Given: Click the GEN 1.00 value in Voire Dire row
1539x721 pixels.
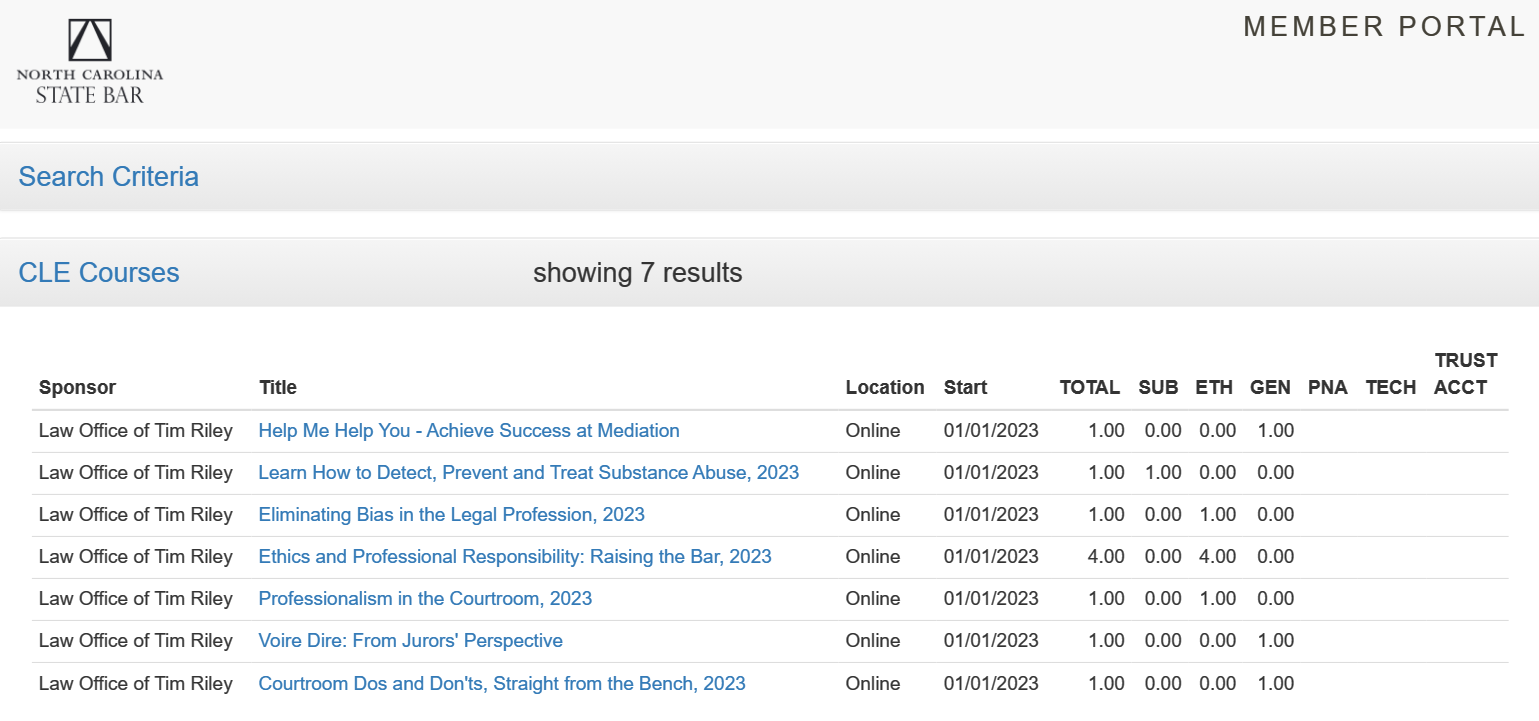Looking at the screenshot, I should [x=1276, y=641].
